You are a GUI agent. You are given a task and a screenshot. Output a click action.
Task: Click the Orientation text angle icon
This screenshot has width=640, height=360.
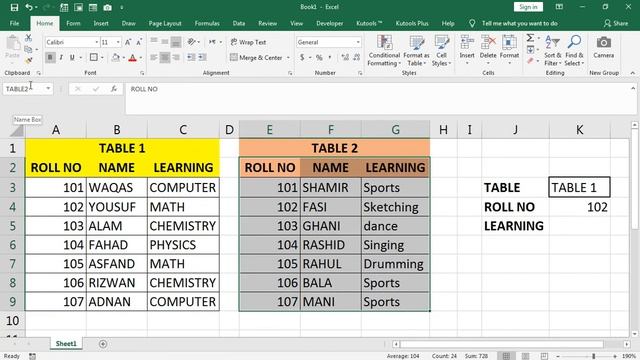click(191, 42)
